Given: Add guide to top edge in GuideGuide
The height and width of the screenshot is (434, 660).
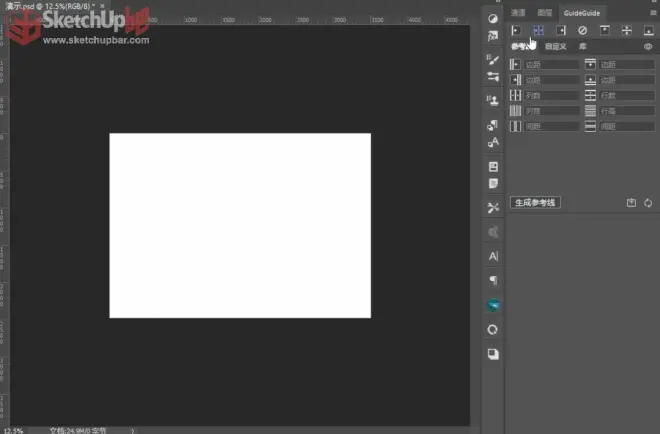Looking at the screenshot, I should tap(605, 30).
